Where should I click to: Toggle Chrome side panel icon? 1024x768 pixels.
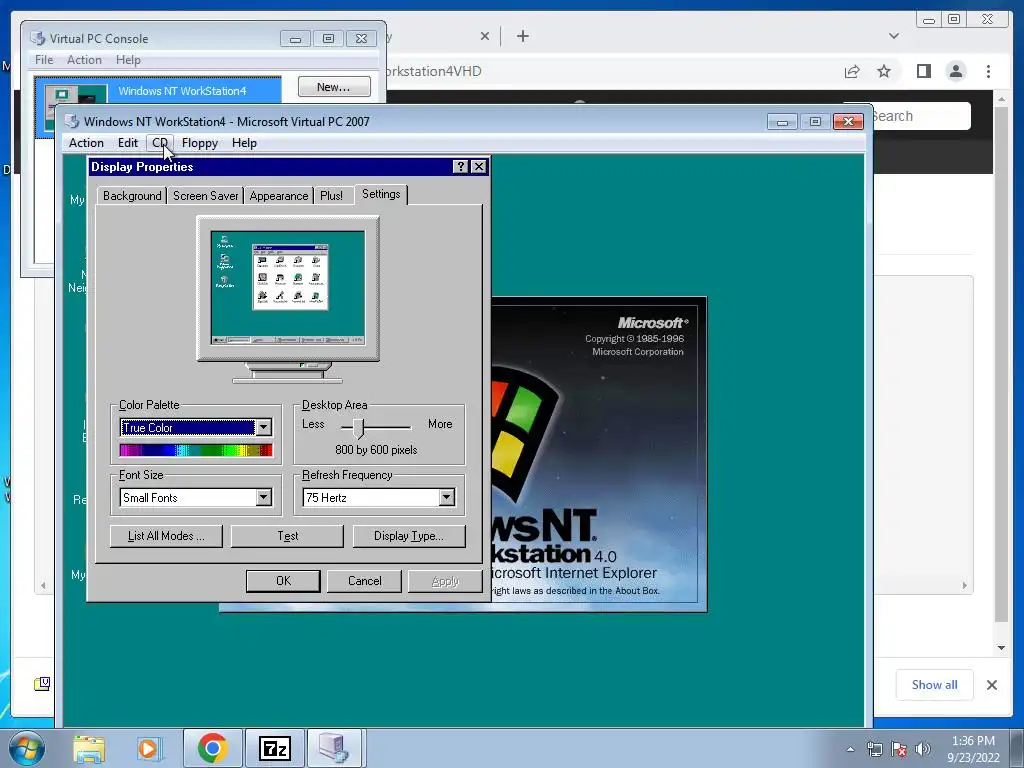pyautogui.click(x=923, y=71)
